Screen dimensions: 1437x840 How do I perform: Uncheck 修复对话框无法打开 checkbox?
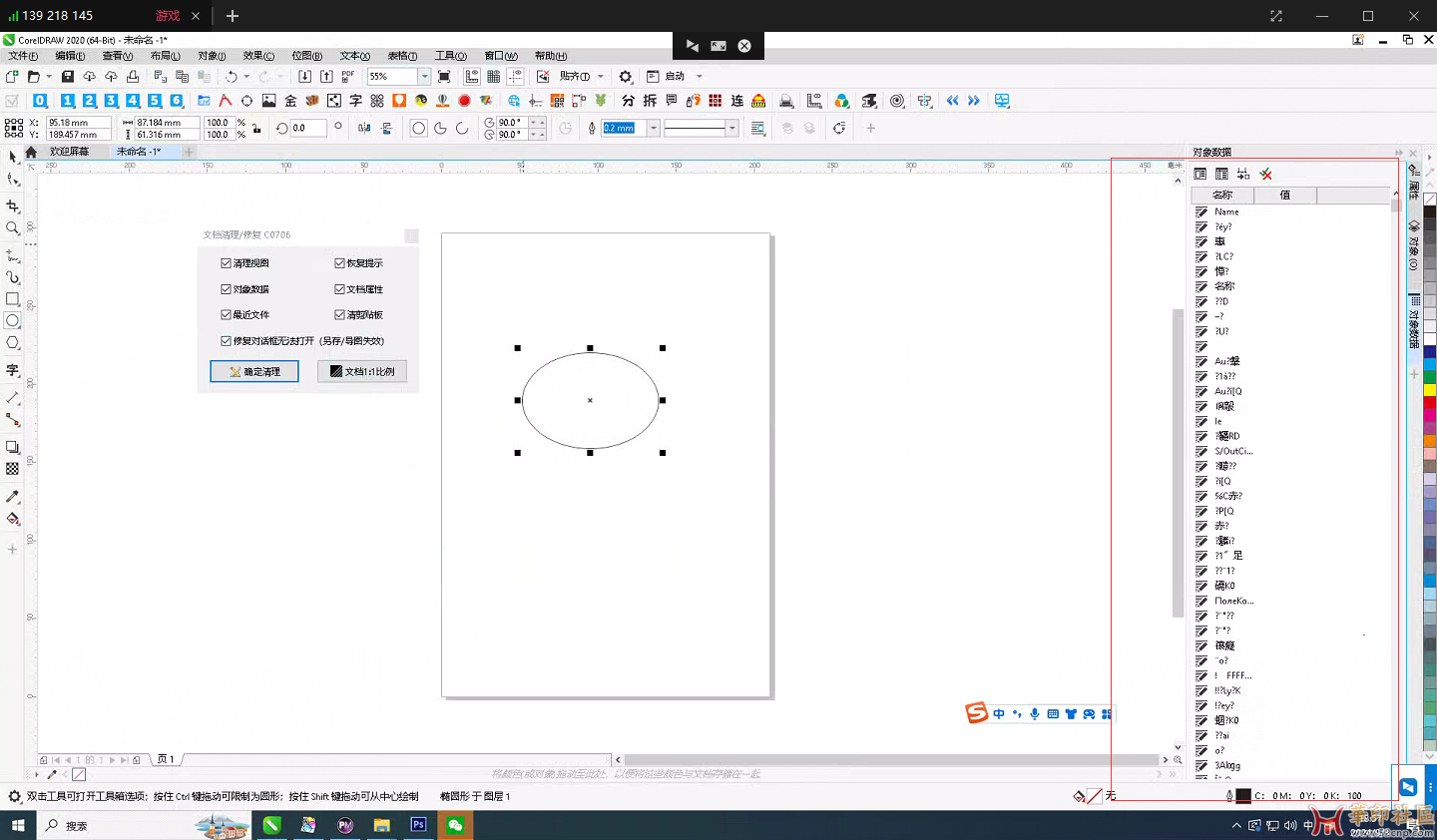click(x=227, y=340)
